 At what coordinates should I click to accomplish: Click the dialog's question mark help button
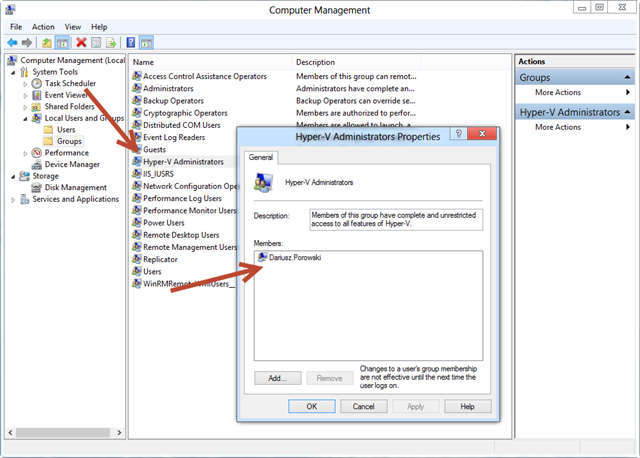pyautogui.click(x=459, y=133)
